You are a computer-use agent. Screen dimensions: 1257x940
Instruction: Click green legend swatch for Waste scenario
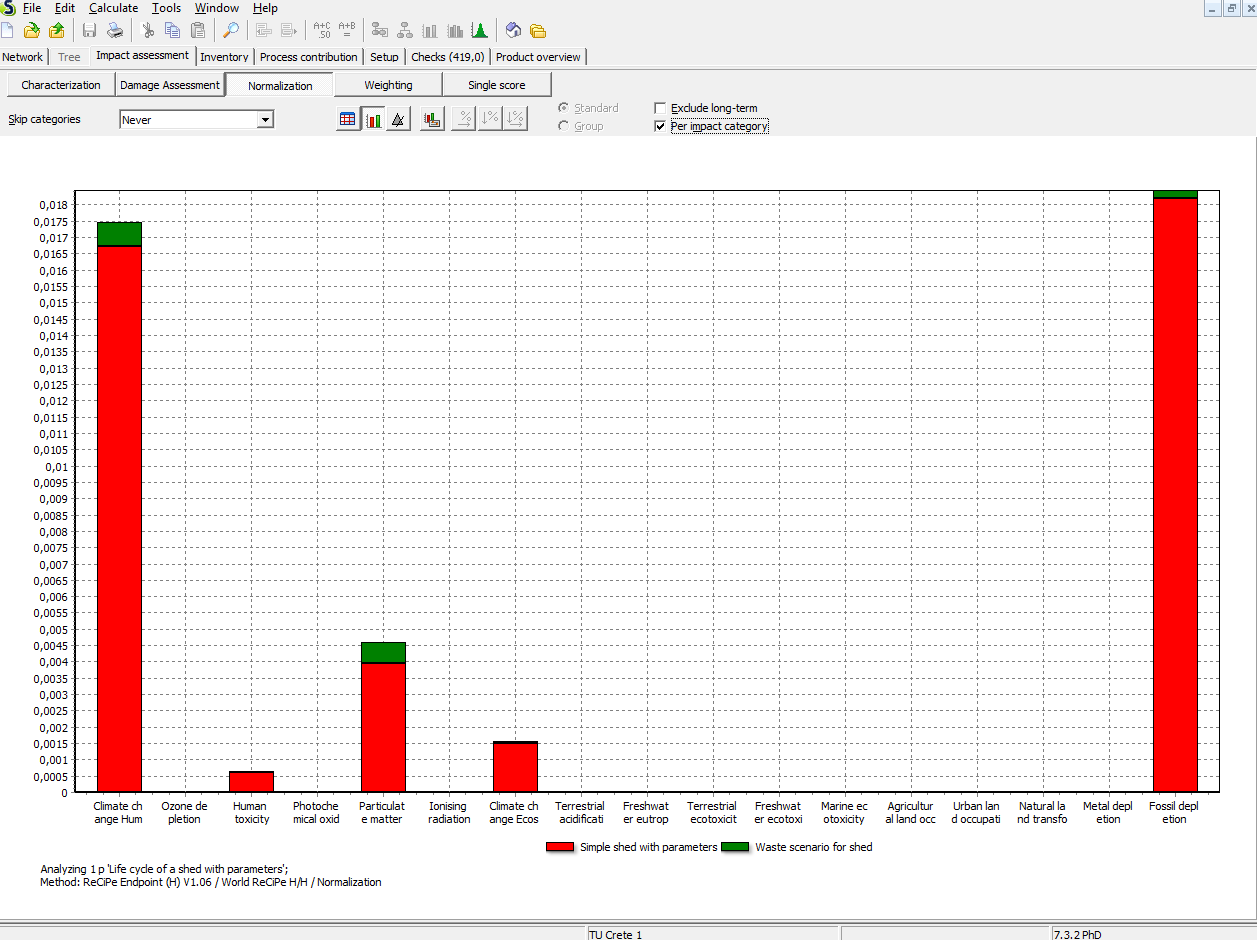[735, 847]
